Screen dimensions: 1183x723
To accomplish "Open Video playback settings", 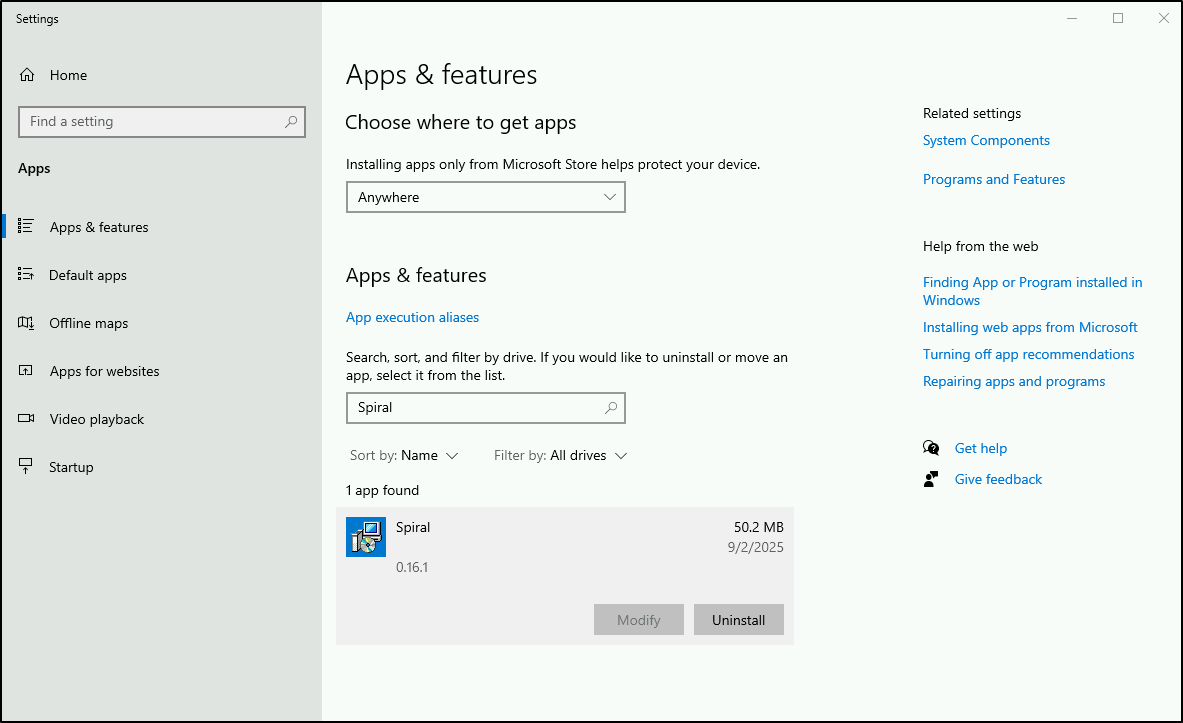I will (x=97, y=419).
